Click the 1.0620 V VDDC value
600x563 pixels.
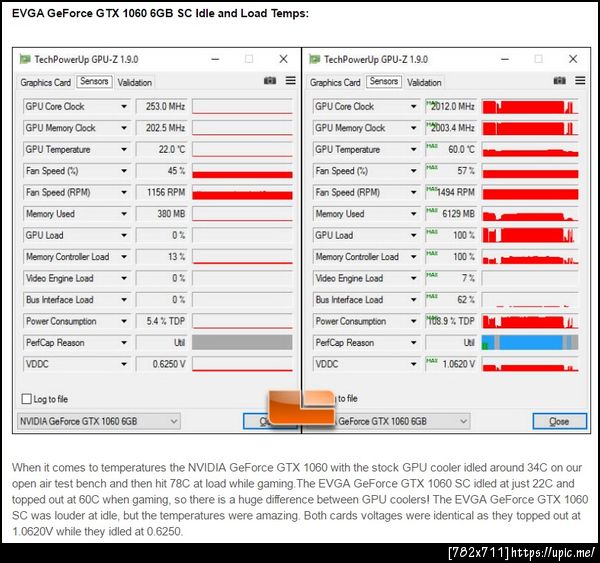[452, 364]
